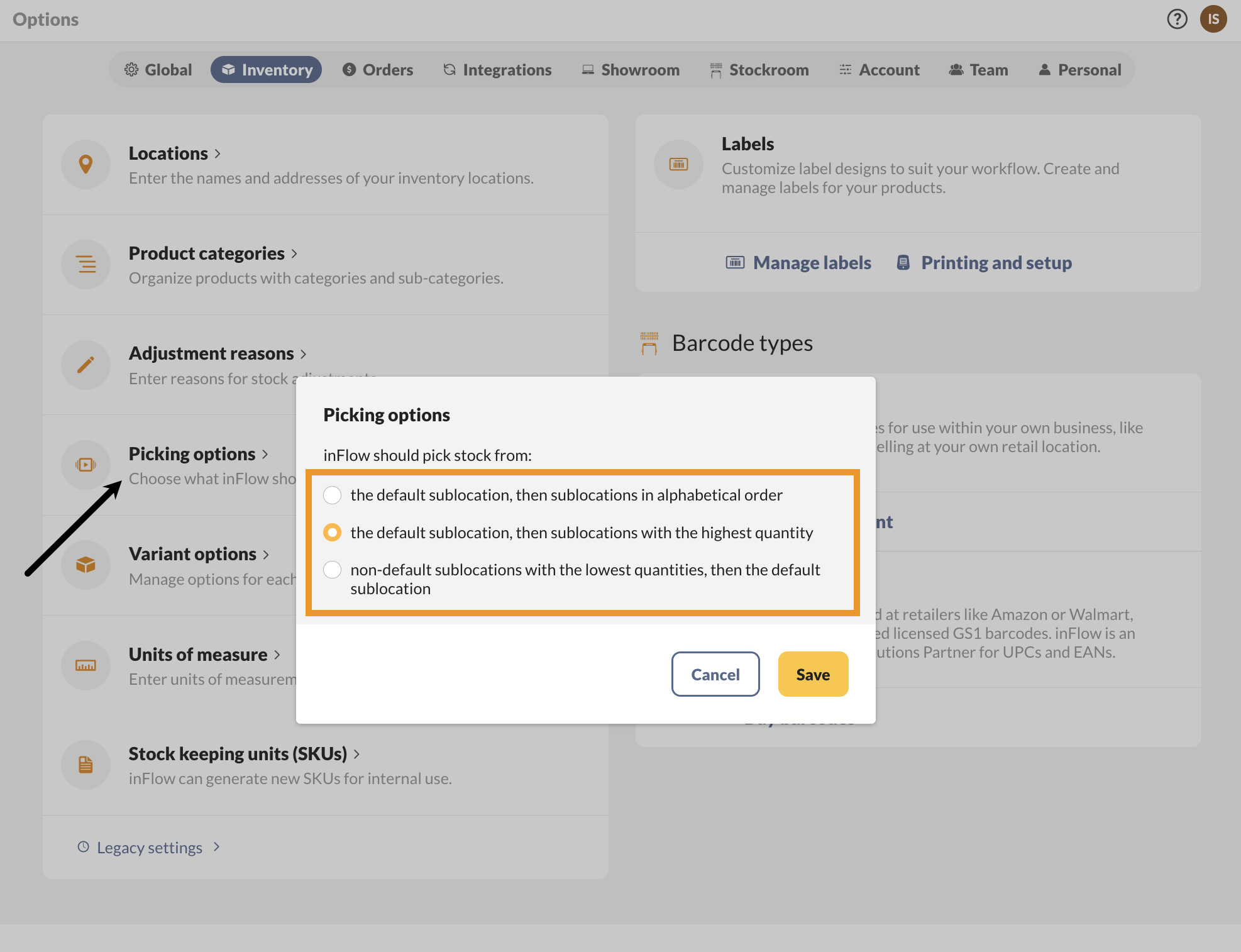Expand the Product categories chevron

click(294, 253)
